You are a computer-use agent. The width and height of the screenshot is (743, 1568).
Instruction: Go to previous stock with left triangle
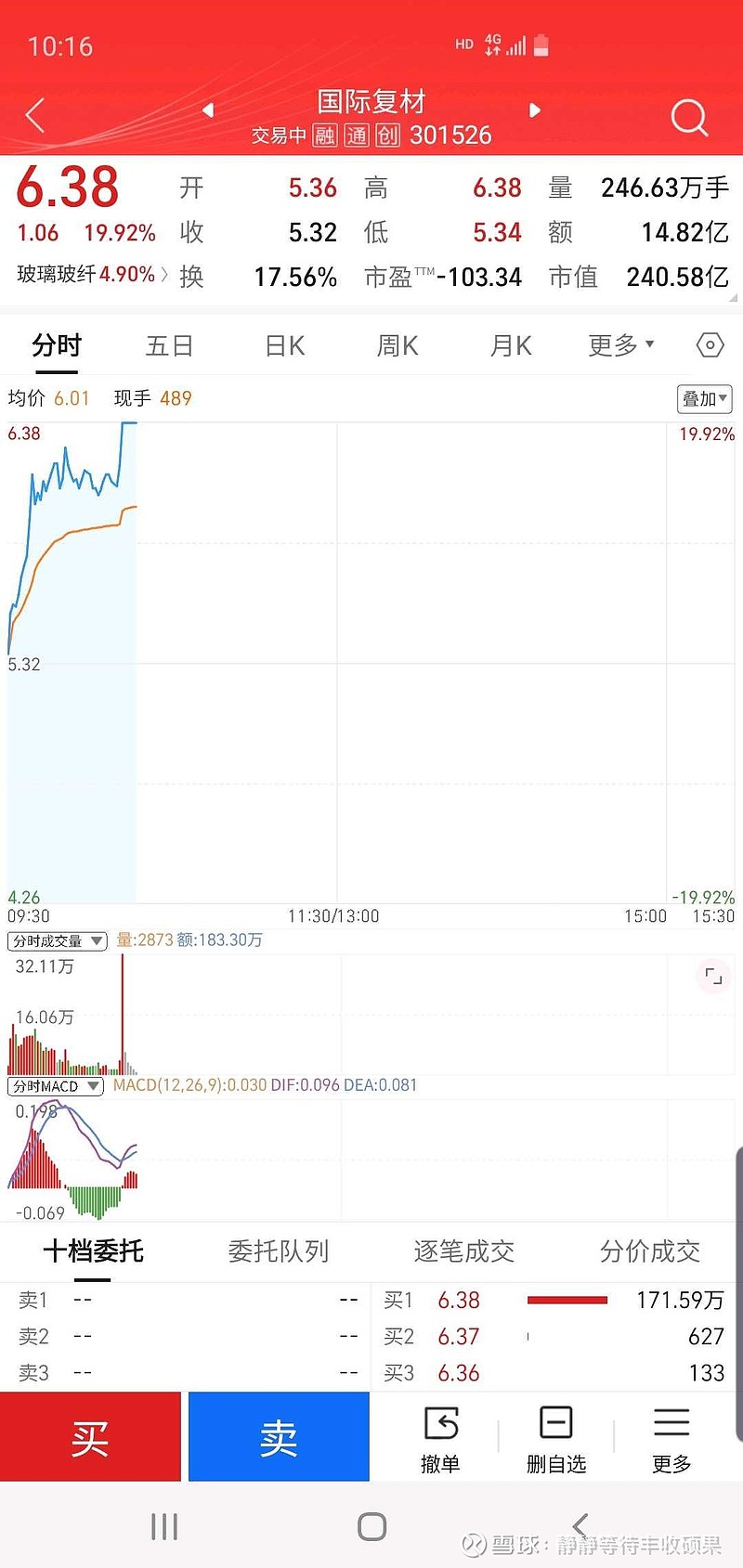coord(208,110)
